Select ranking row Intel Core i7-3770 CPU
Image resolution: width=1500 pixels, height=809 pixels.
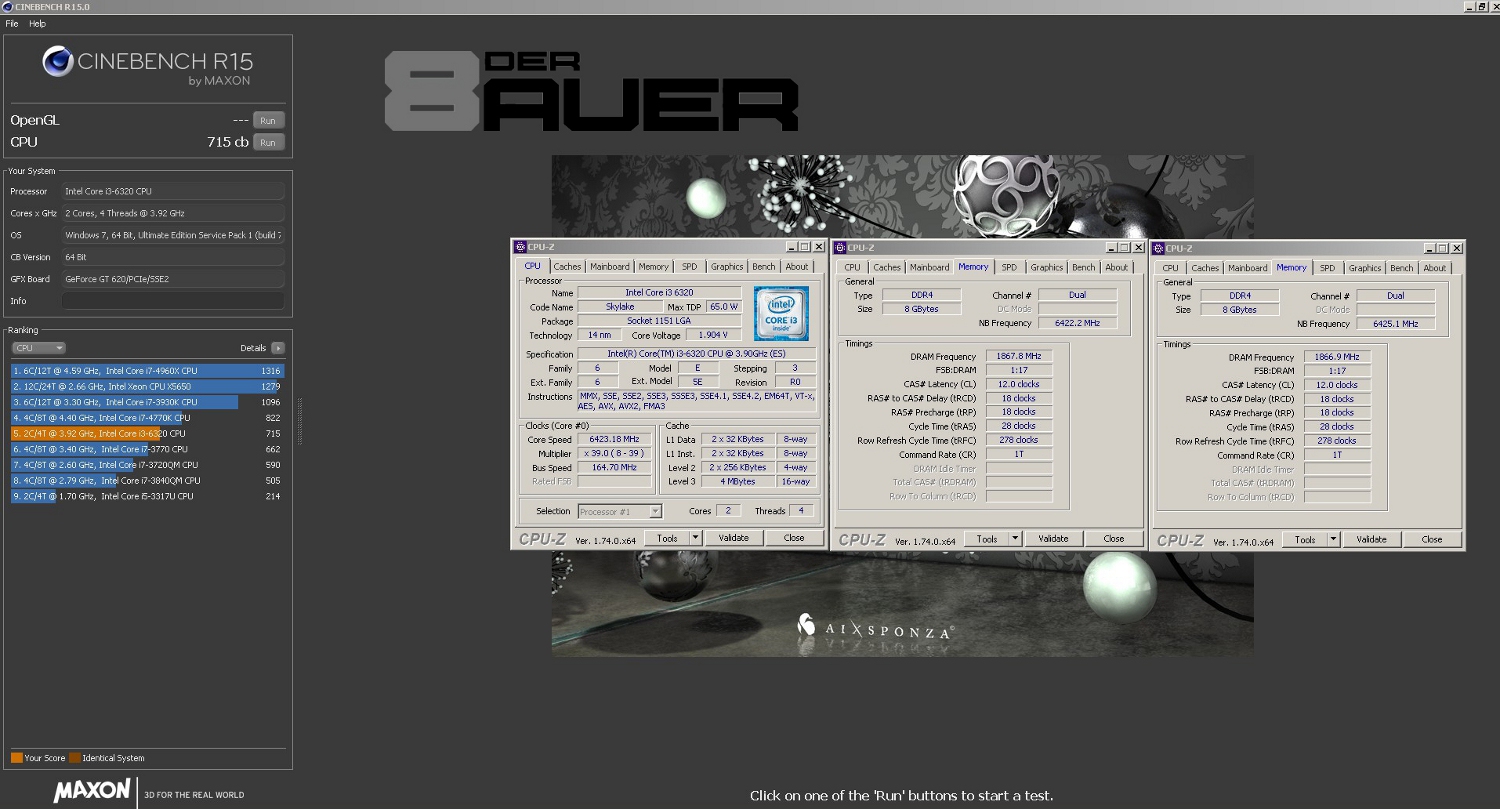pos(148,449)
